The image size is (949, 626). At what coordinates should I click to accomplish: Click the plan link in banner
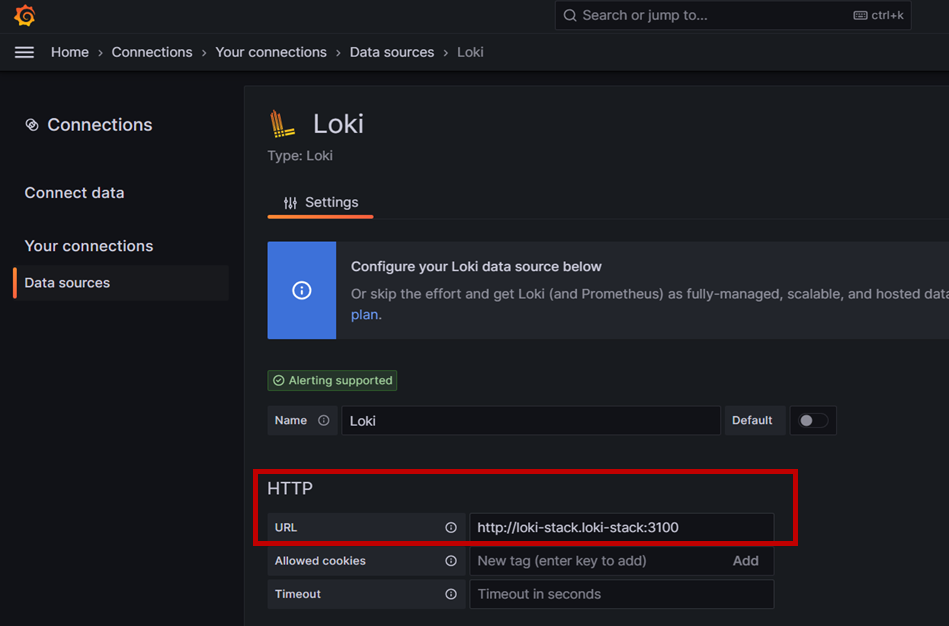[x=364, y=315]
